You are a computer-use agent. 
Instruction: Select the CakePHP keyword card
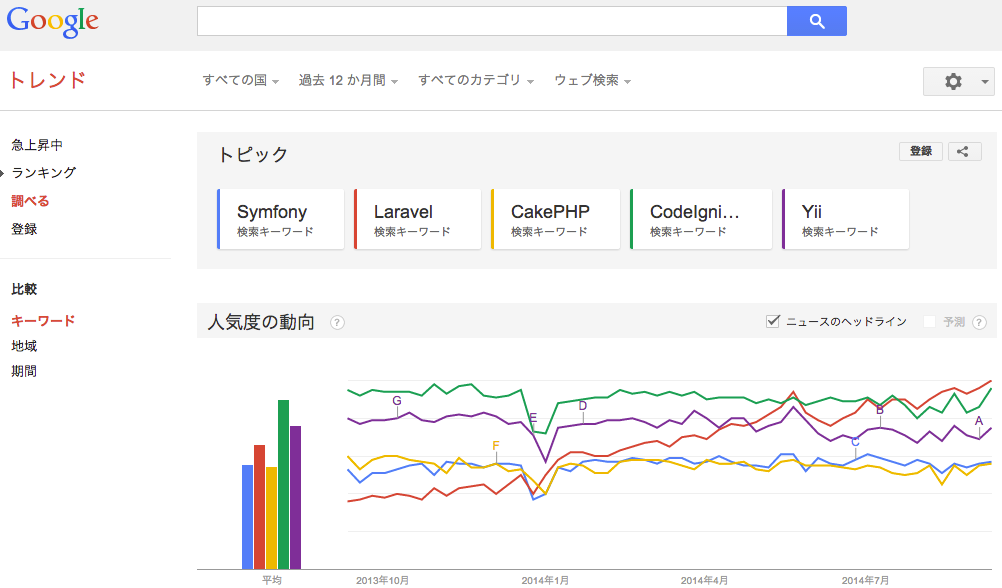[555, 219]
